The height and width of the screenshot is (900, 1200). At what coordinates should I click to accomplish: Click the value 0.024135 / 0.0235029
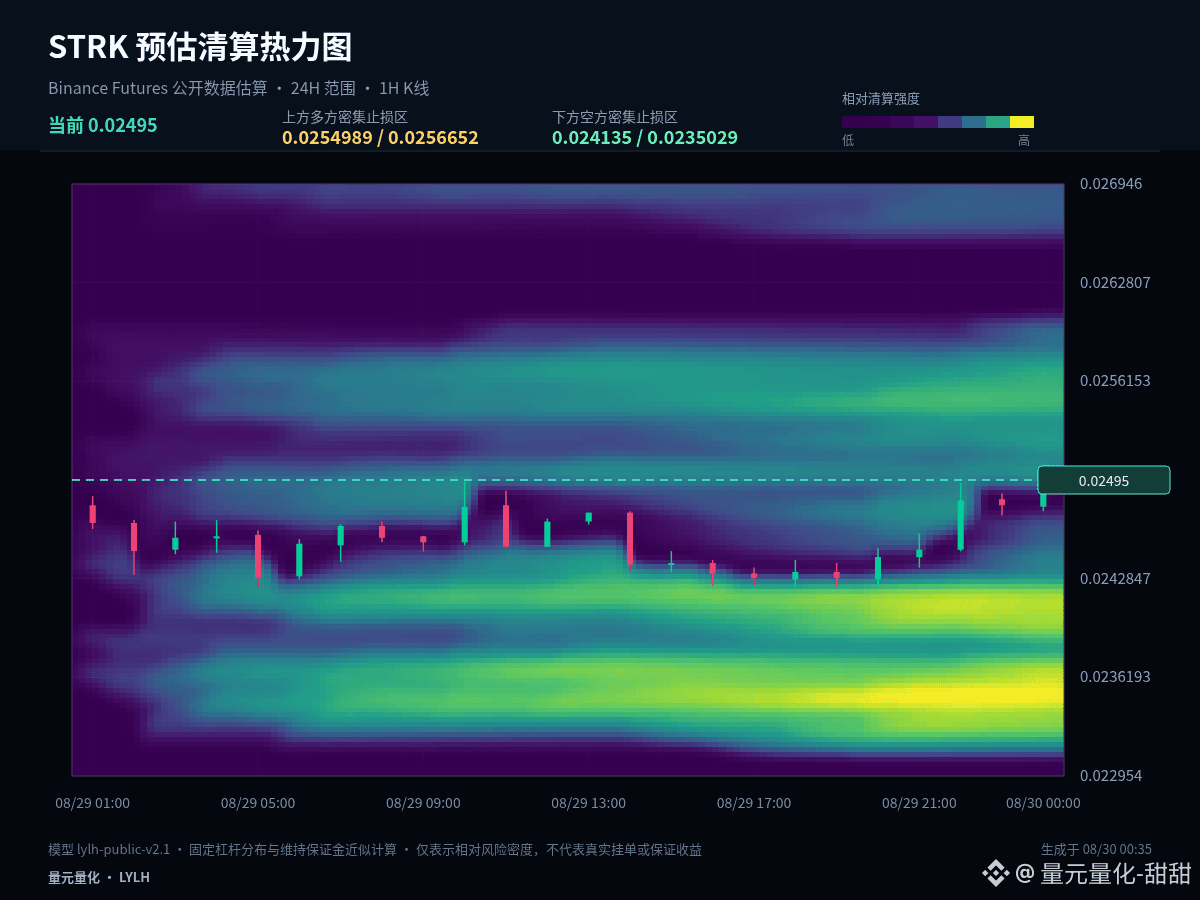645,138
